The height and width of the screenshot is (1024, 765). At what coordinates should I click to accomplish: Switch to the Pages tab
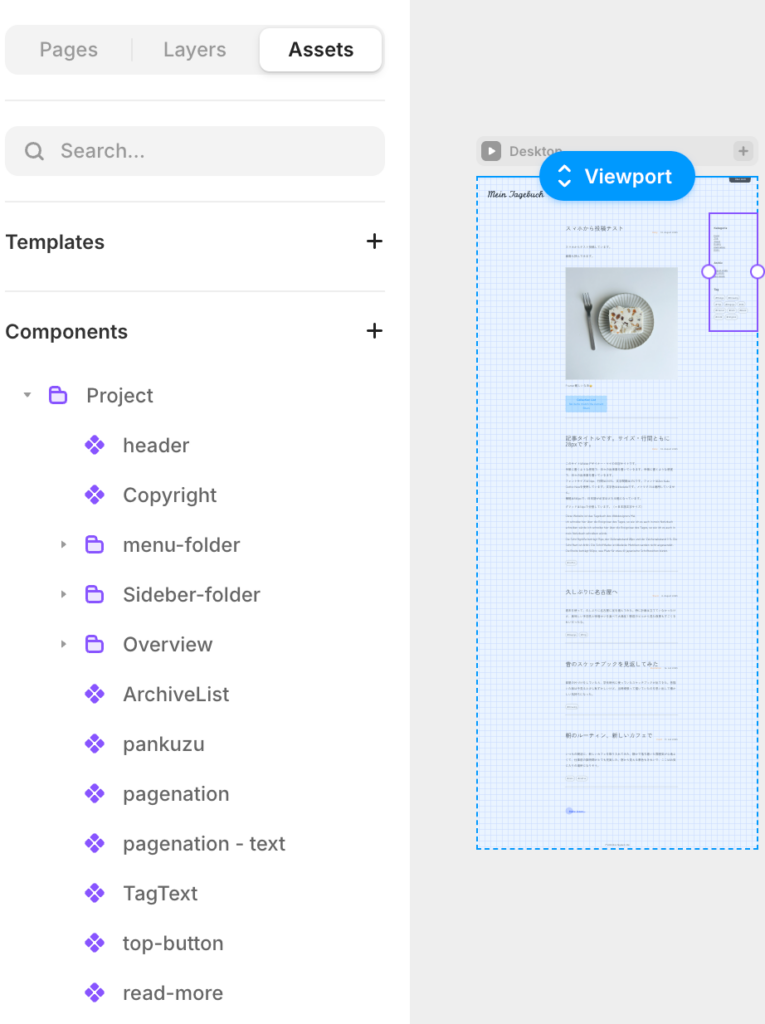pos(69,50)
